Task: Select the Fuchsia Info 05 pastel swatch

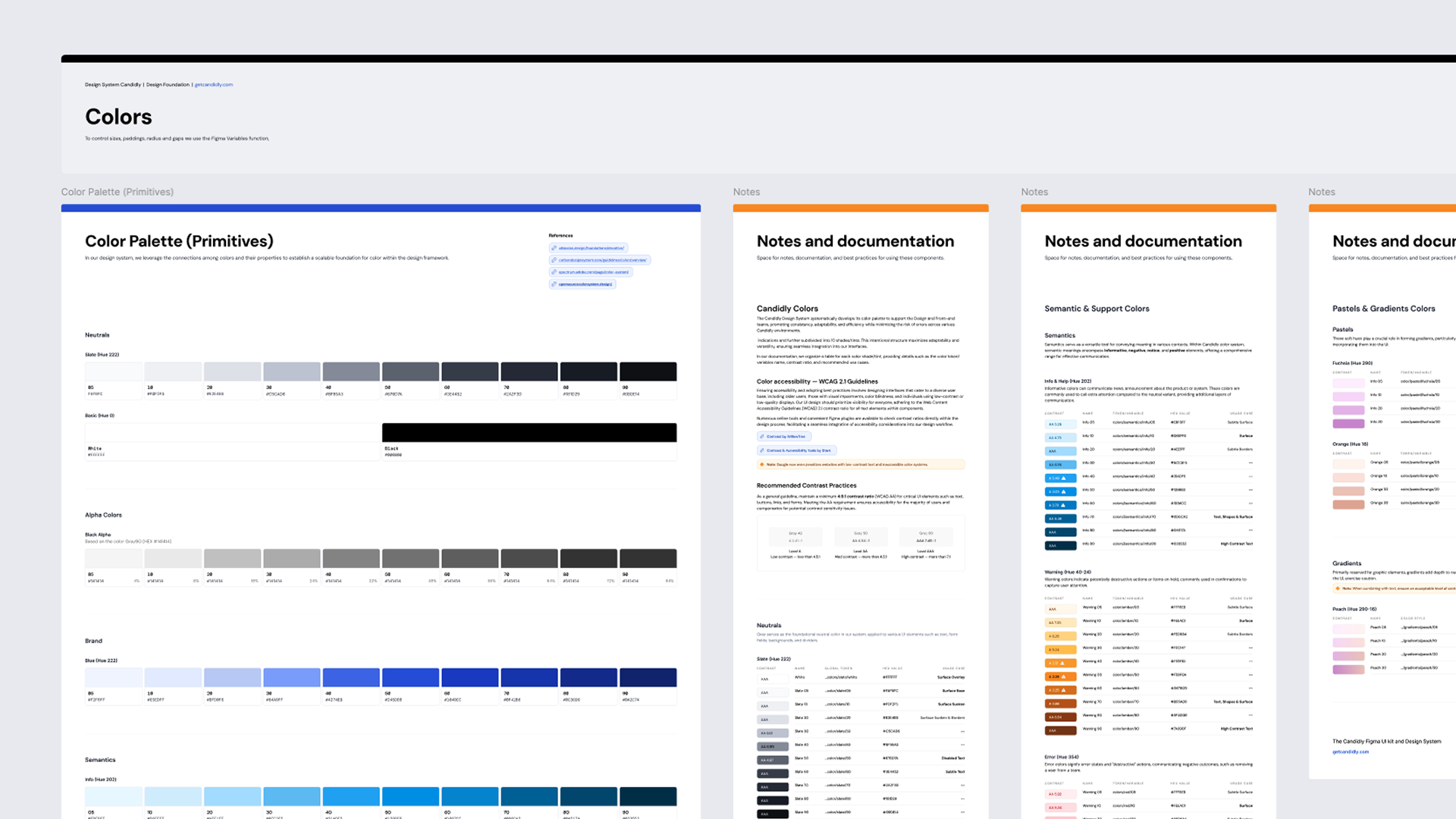Action: 1348,384
